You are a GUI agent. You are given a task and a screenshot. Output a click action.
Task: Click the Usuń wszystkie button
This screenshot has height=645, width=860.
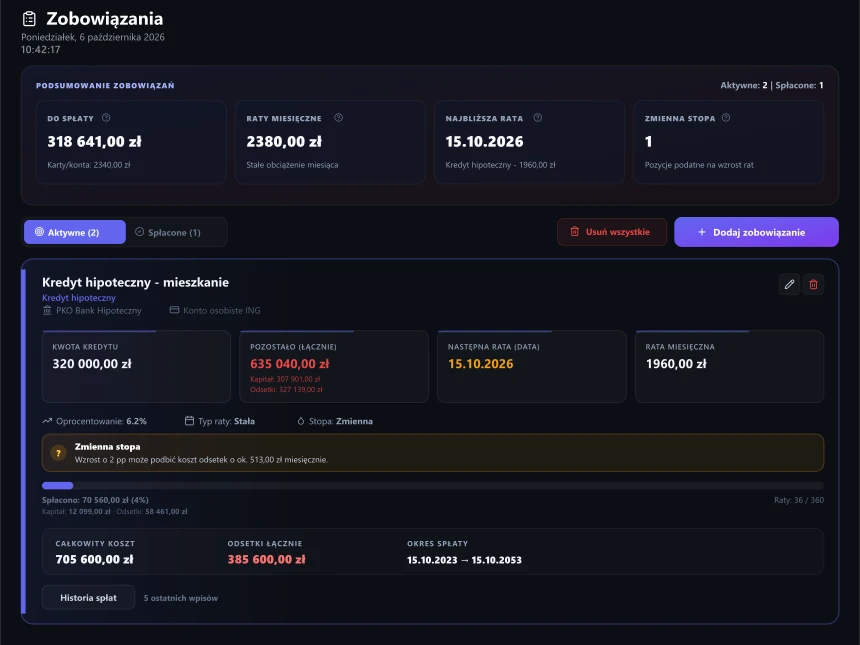(x=612, y=232)
